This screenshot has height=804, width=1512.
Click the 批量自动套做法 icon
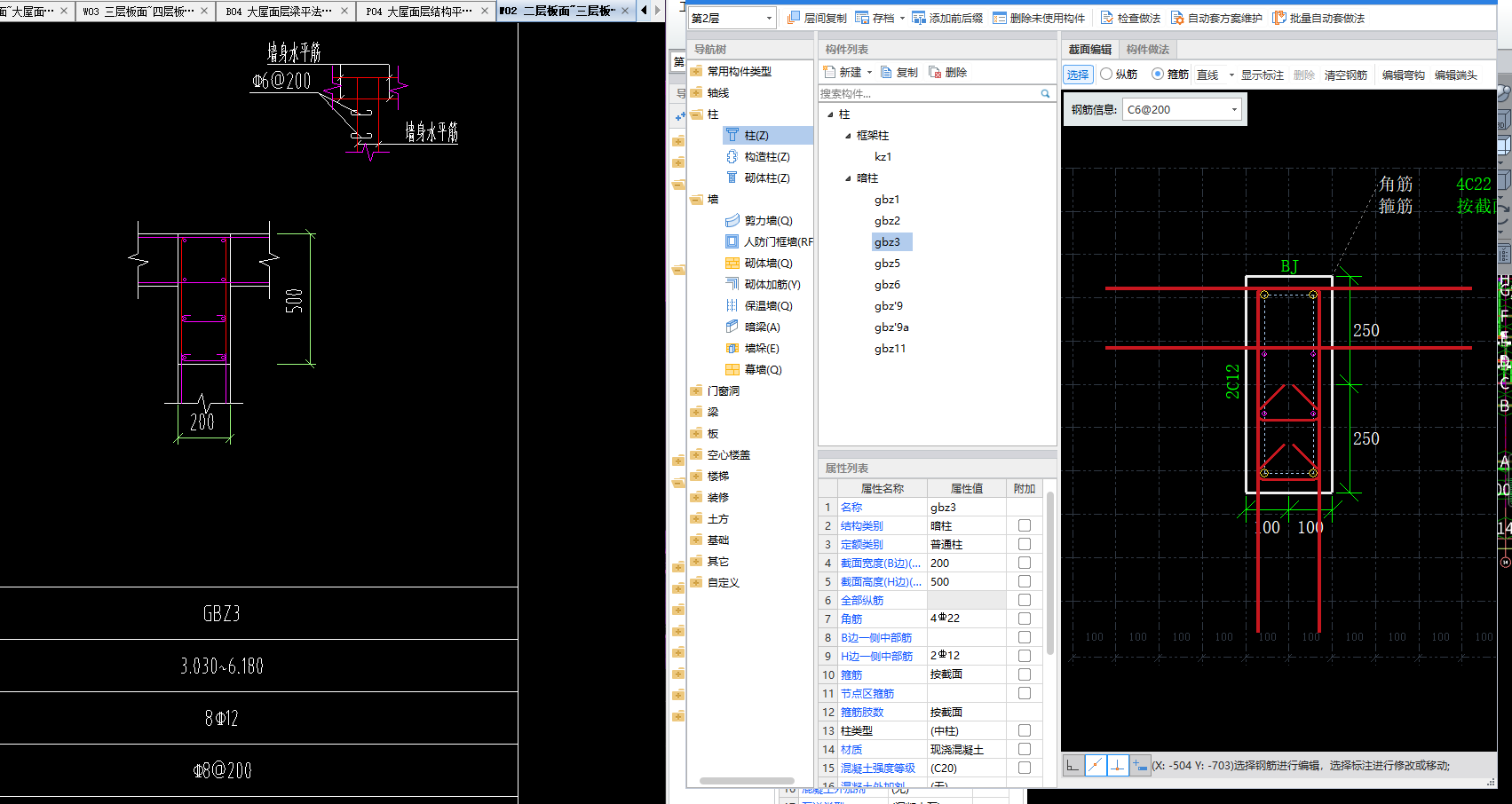coord(1279,18)
